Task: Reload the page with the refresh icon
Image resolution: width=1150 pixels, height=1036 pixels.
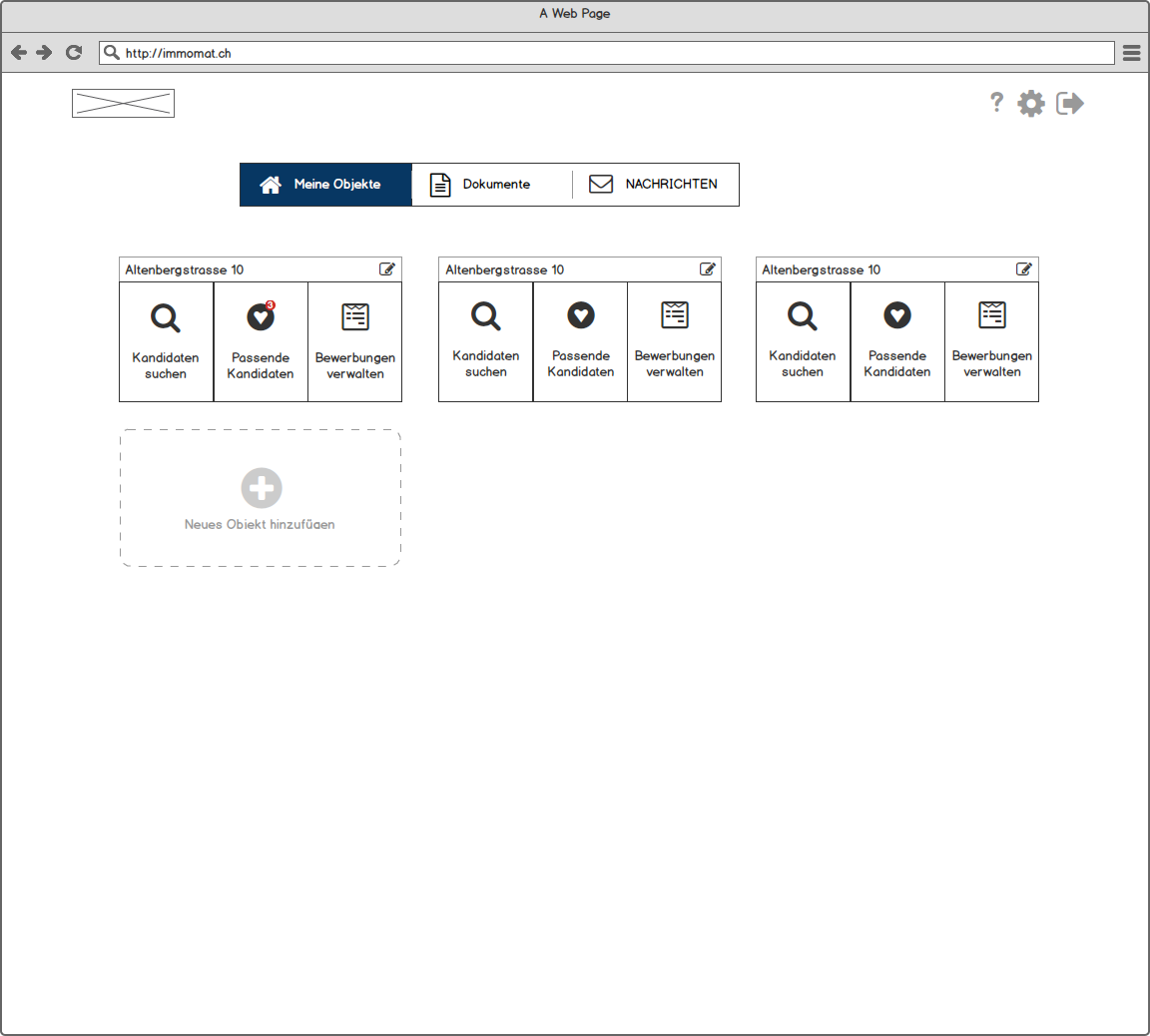Action: click(x=74, y=53)
